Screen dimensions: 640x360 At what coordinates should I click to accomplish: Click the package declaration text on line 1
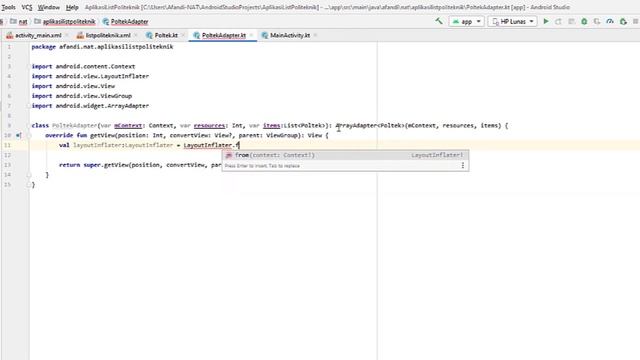pos(102,47)
